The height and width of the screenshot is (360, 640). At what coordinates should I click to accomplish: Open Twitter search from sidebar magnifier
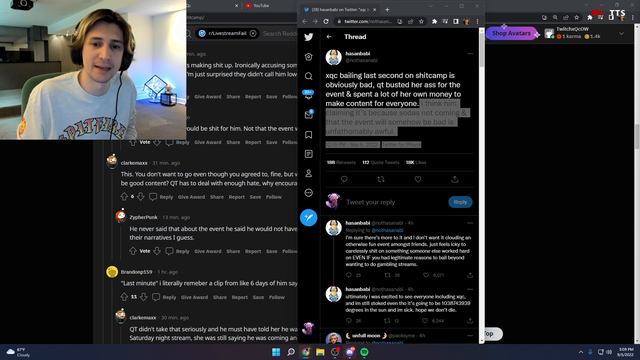click(309, 76)
